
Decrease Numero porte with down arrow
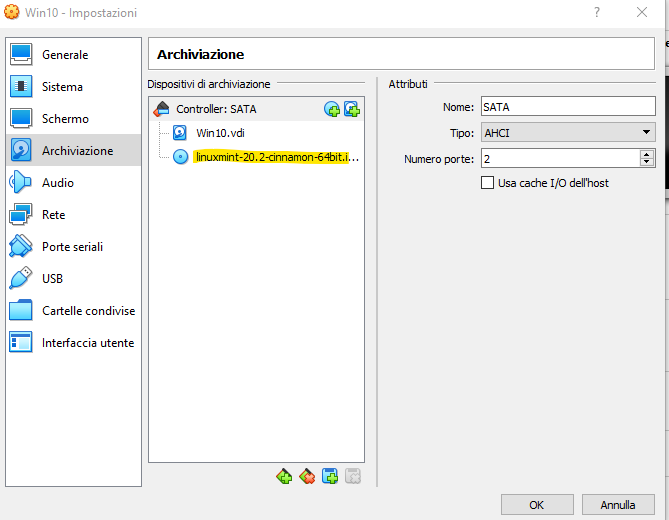click(647, 163)
